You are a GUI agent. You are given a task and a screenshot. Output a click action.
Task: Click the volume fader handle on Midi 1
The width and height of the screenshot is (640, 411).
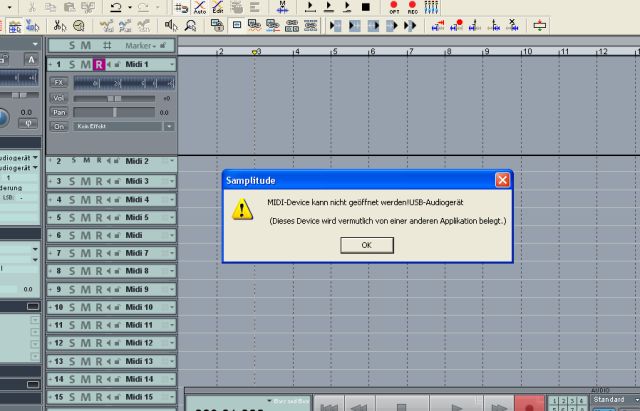(114, 98)
